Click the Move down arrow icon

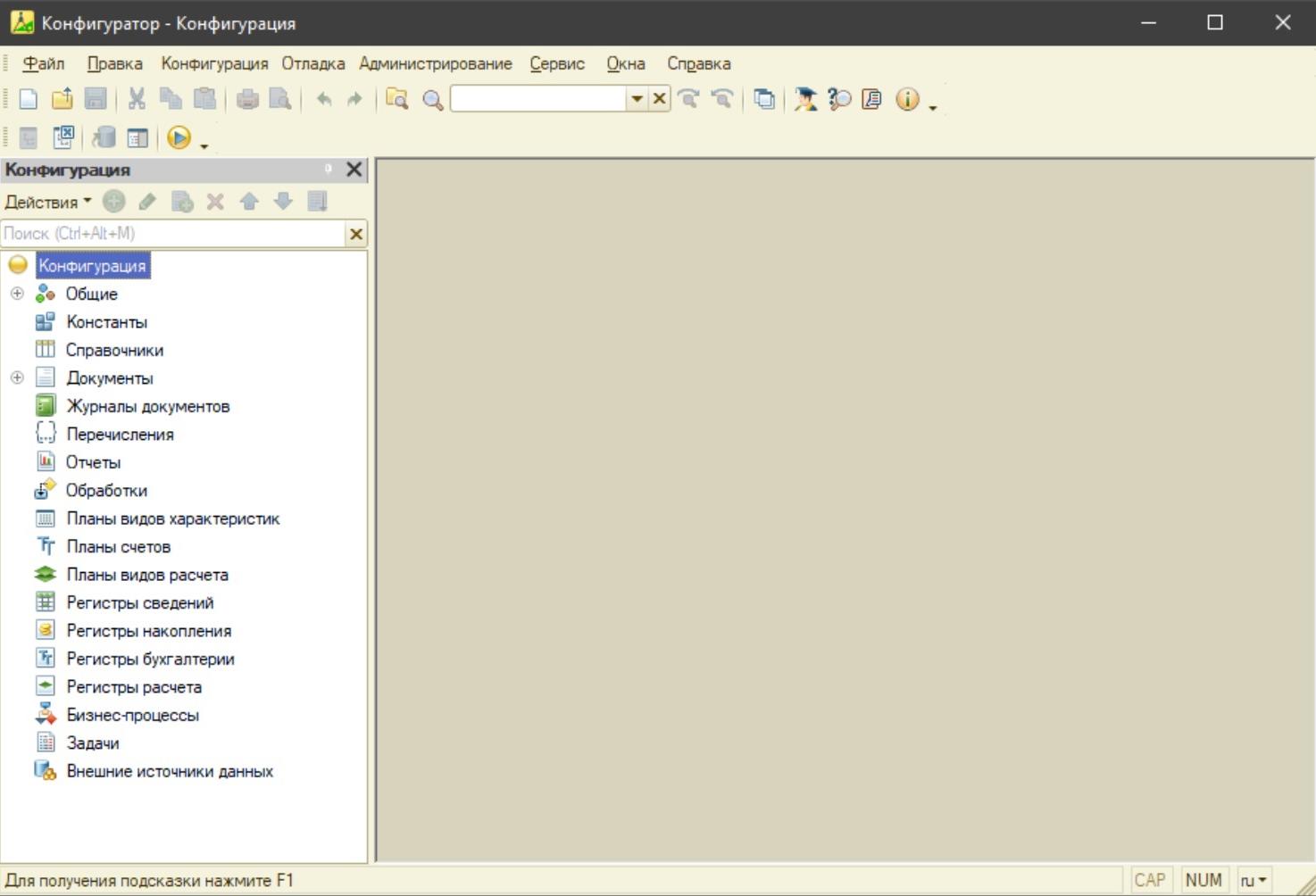[x=283, y=202]
